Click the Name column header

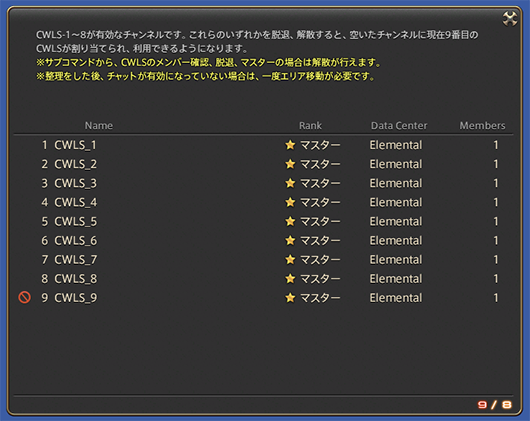tap(99, 126)
